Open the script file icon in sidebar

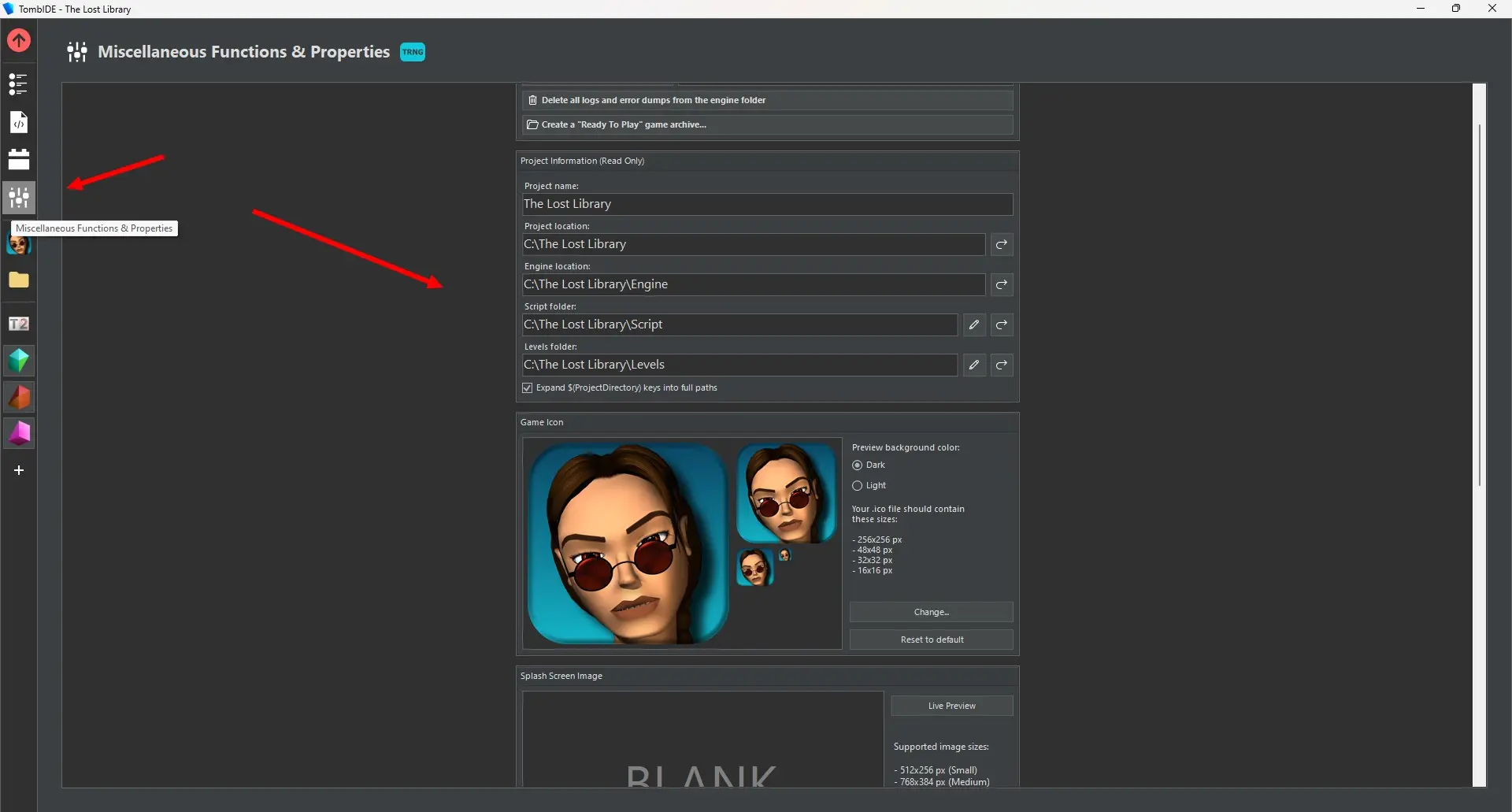click(19, 122)
